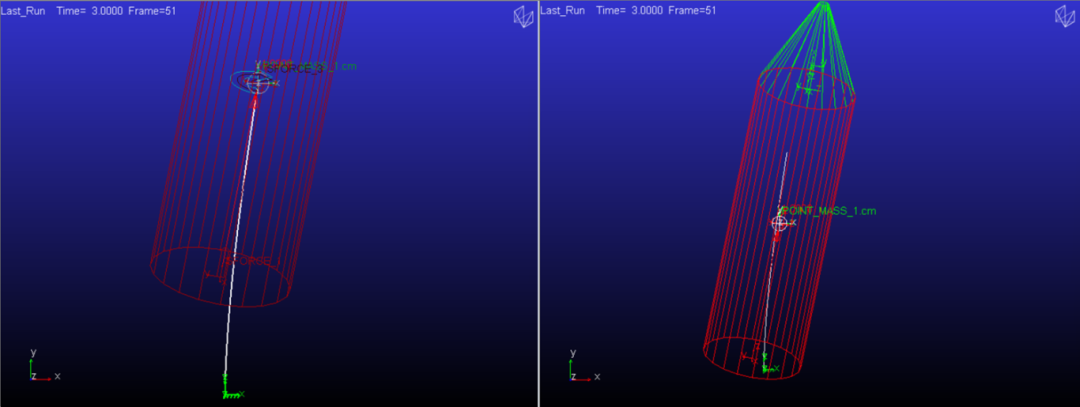The height and width of the screenshot is (407, 1080).
Task: Select the center-of-mass marker in left viewport
Action: point(259,83)
